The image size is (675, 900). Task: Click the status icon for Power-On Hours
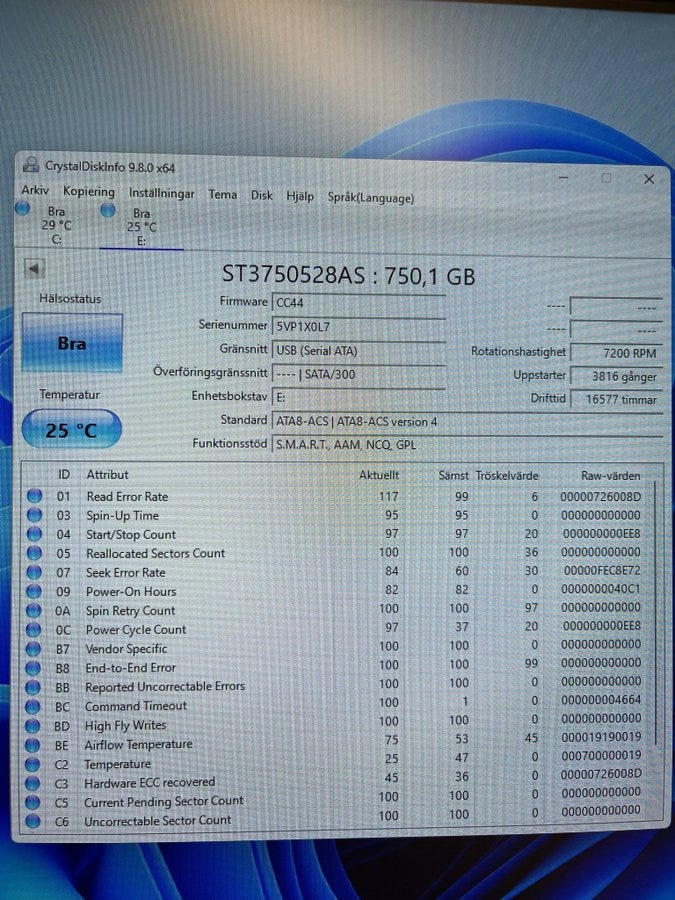[x=34, y=591]
